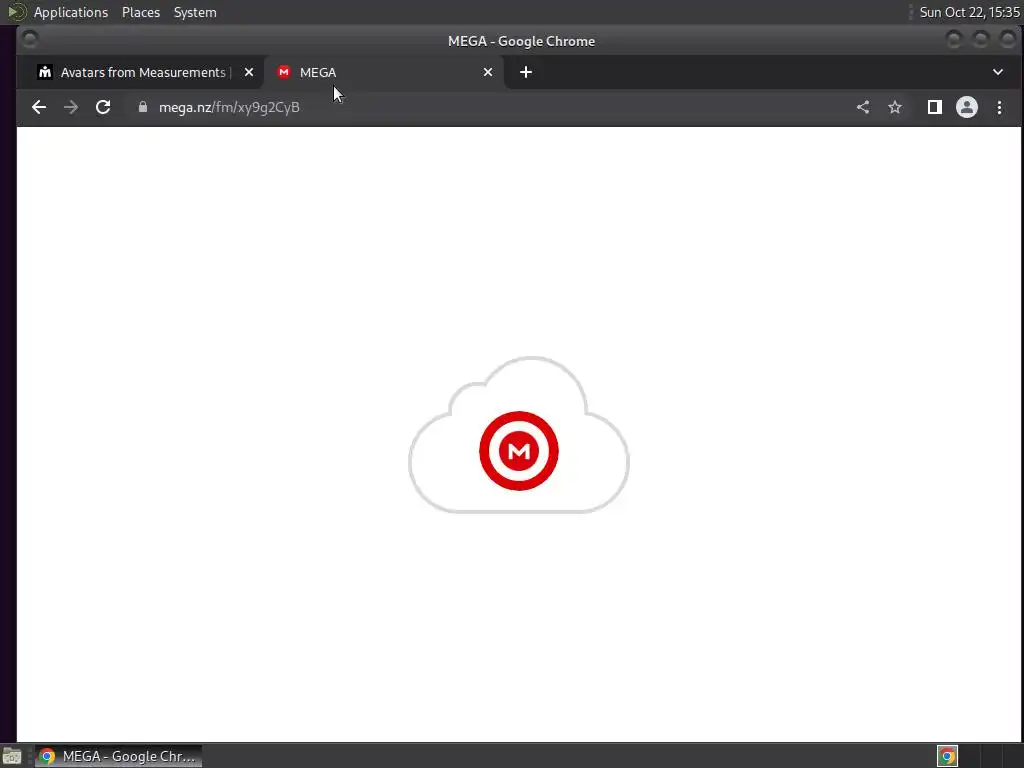This screenshot has width=1024, height=768.
Task: Reload the MEGA page
Action: pyautogui.click(x=103, y=107)
